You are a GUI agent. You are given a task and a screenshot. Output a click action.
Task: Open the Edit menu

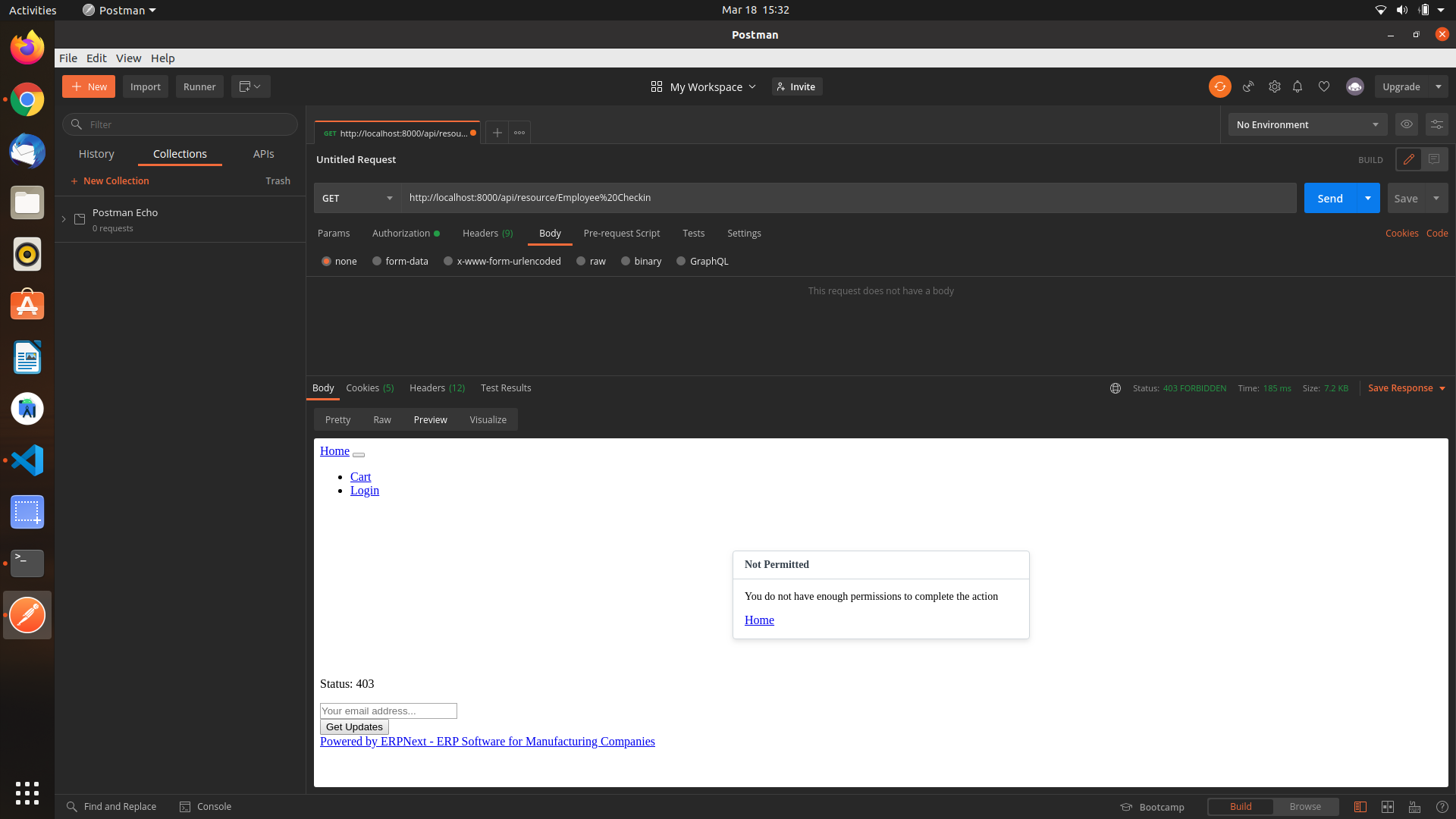[x=96, y=58]
